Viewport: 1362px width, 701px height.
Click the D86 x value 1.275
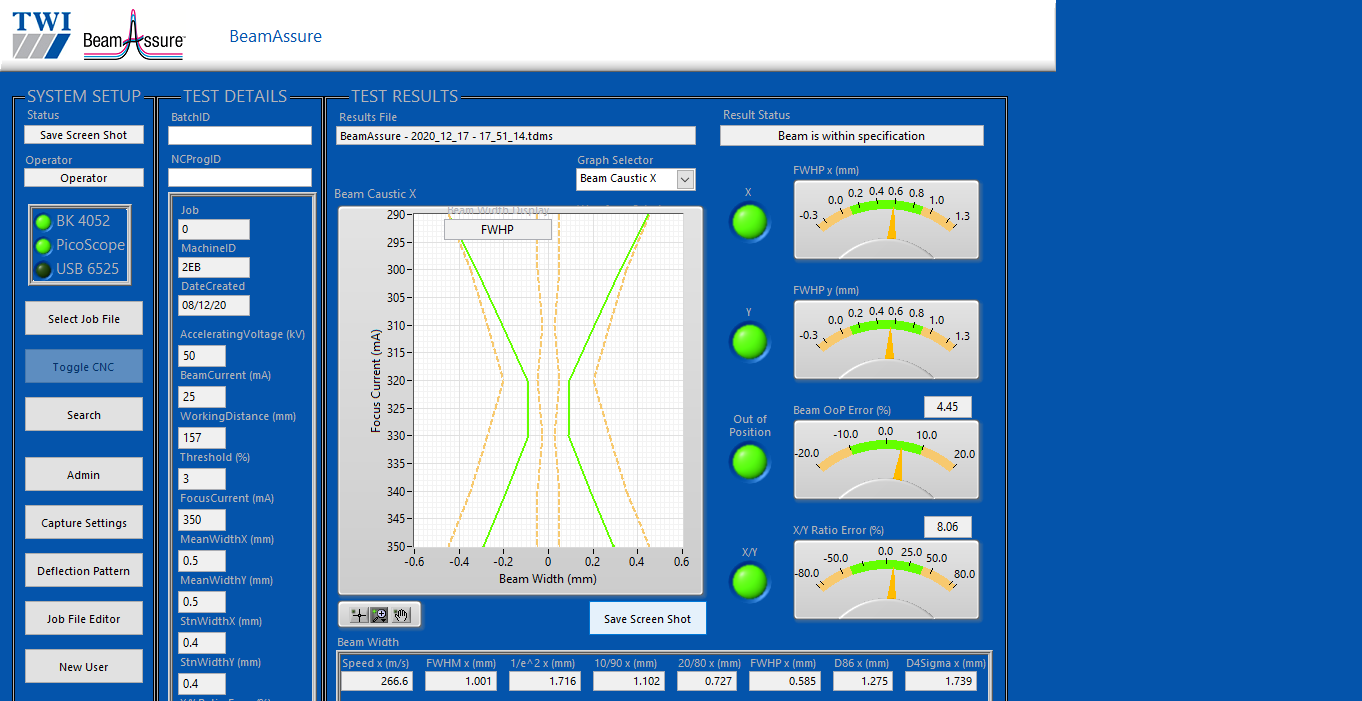point(863,681)
